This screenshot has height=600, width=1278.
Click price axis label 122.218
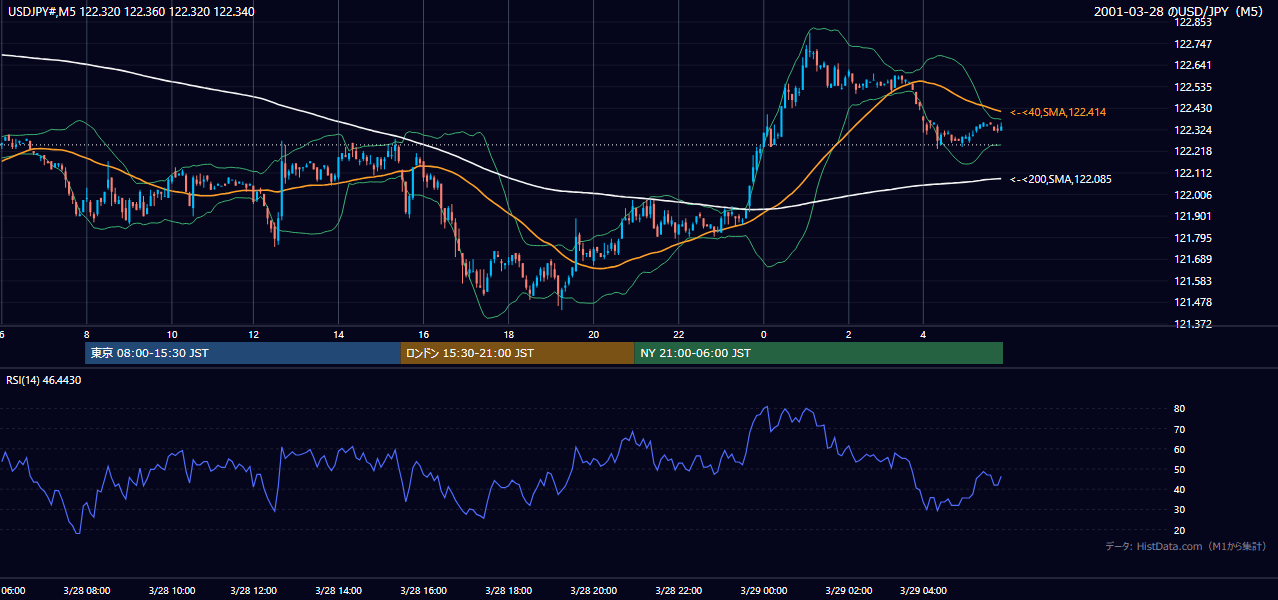click(1194, 151)
